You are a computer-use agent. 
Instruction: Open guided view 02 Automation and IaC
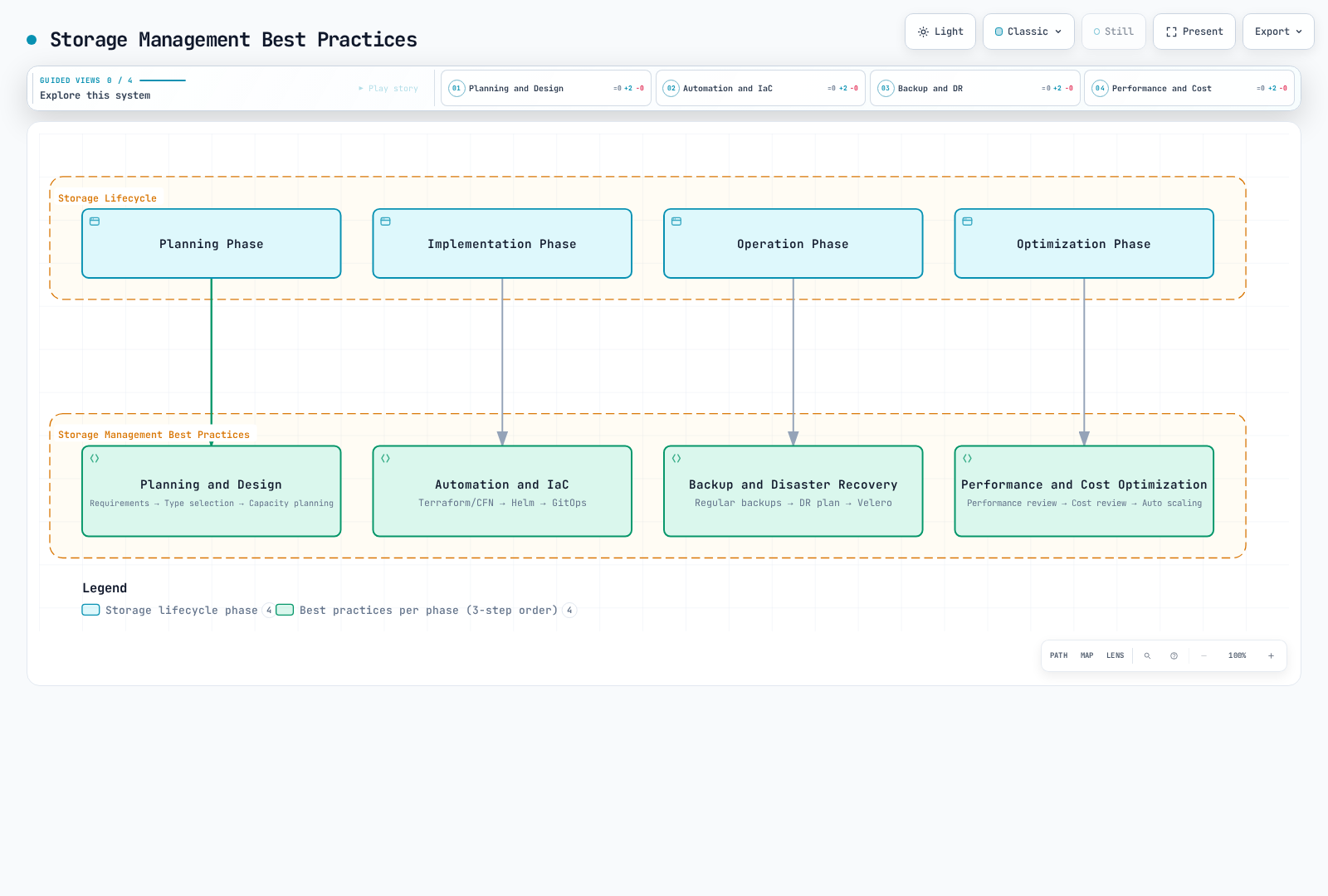[x=760, y=88]
